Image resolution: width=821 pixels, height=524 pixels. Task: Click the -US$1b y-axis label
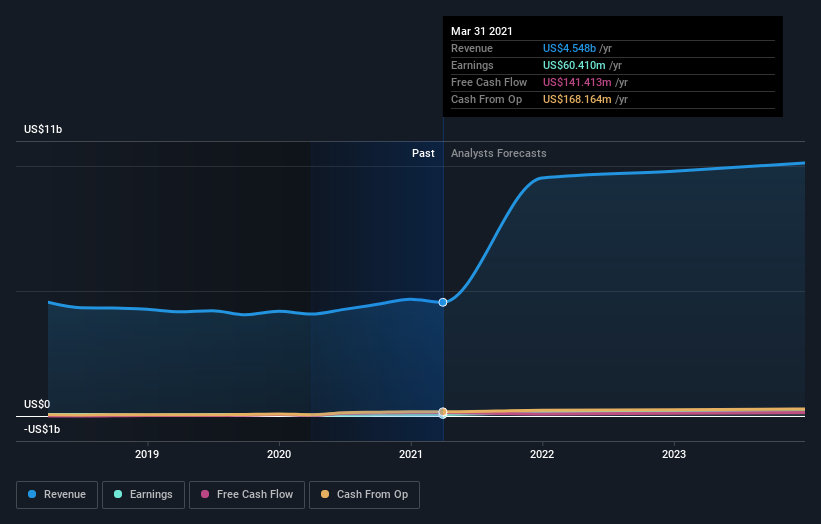[42, 429]
